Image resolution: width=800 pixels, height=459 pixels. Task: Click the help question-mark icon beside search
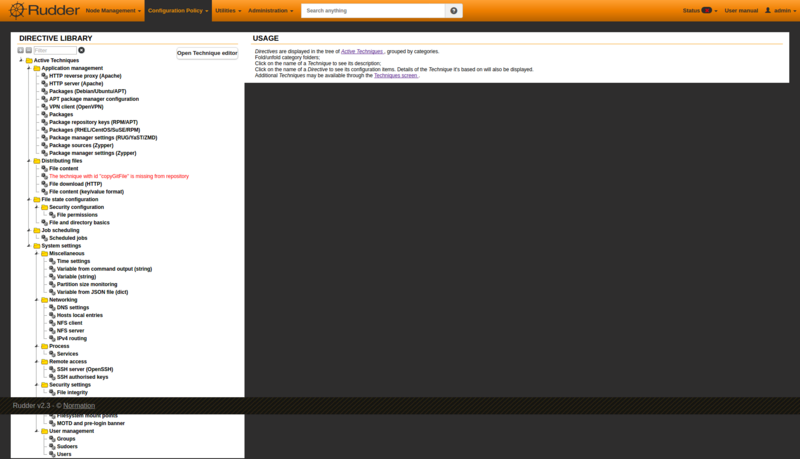click(x=454, y=11)
